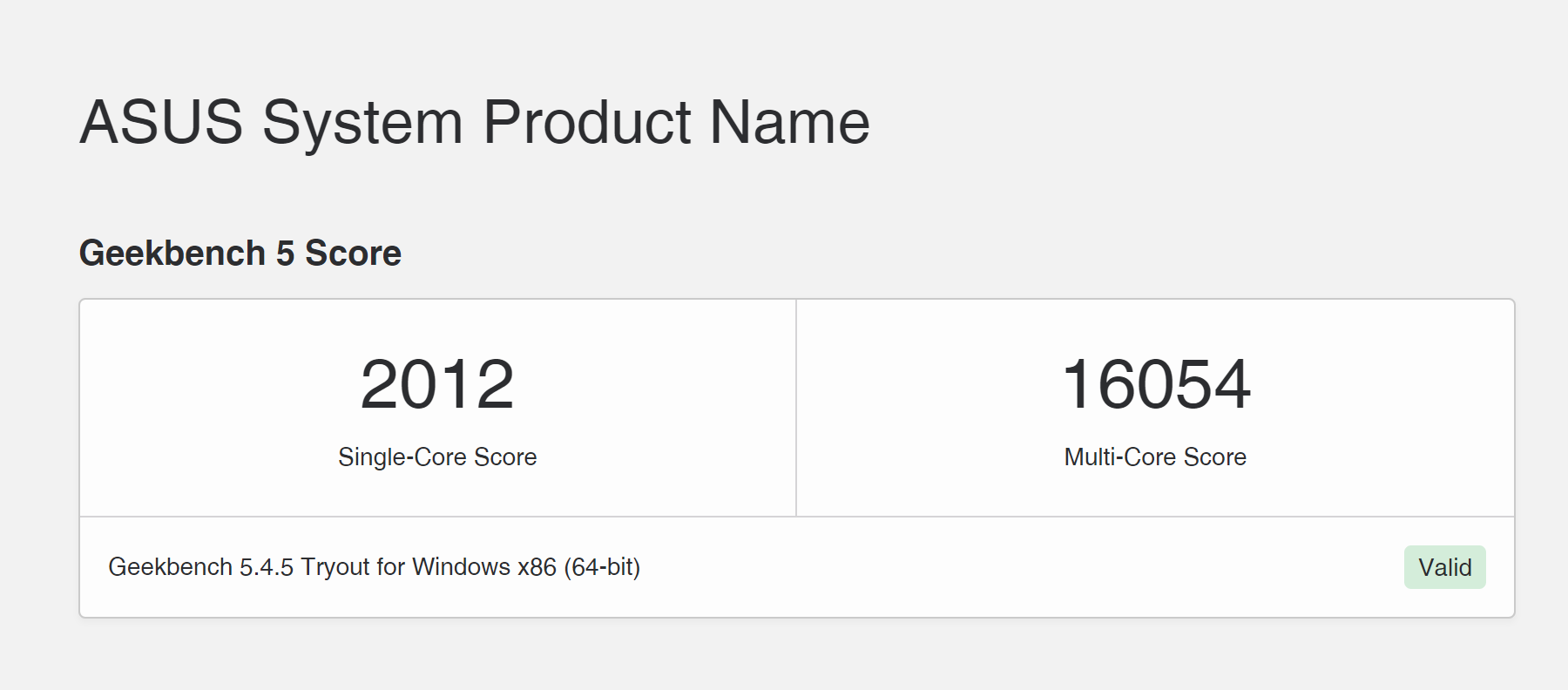
Task: Select the ASUS System Product Name heading
Action: point(475,122)
